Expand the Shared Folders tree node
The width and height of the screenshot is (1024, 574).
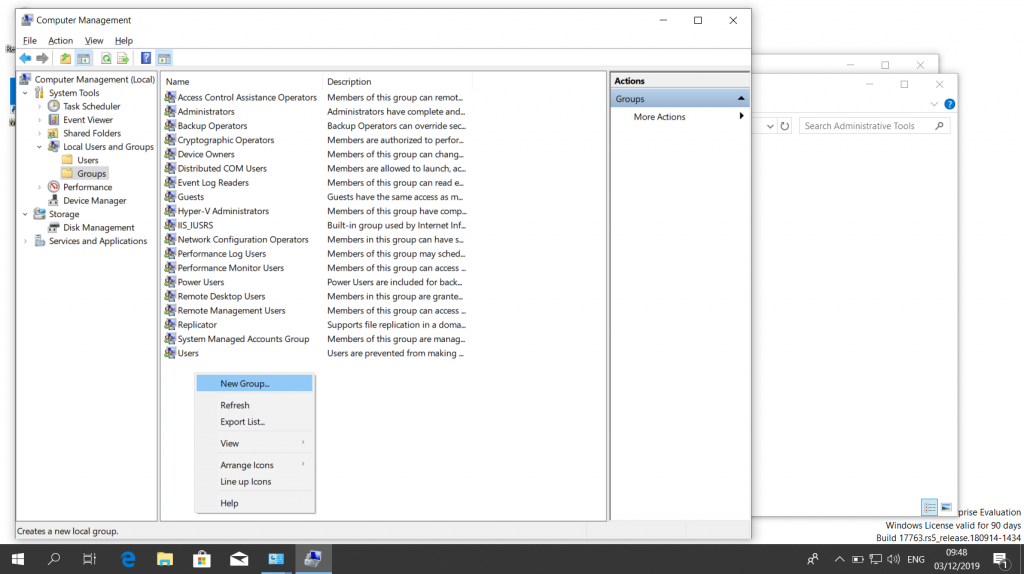pyautogui.click(x=39, y=133)
